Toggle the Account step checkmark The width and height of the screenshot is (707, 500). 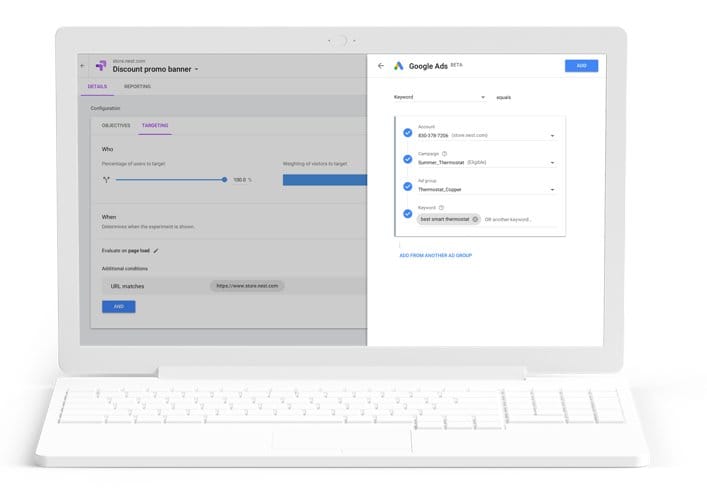(407, 132)
